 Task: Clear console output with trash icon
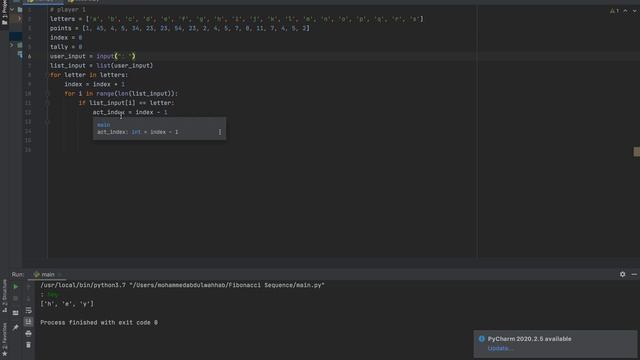click(x=28, y=345)
